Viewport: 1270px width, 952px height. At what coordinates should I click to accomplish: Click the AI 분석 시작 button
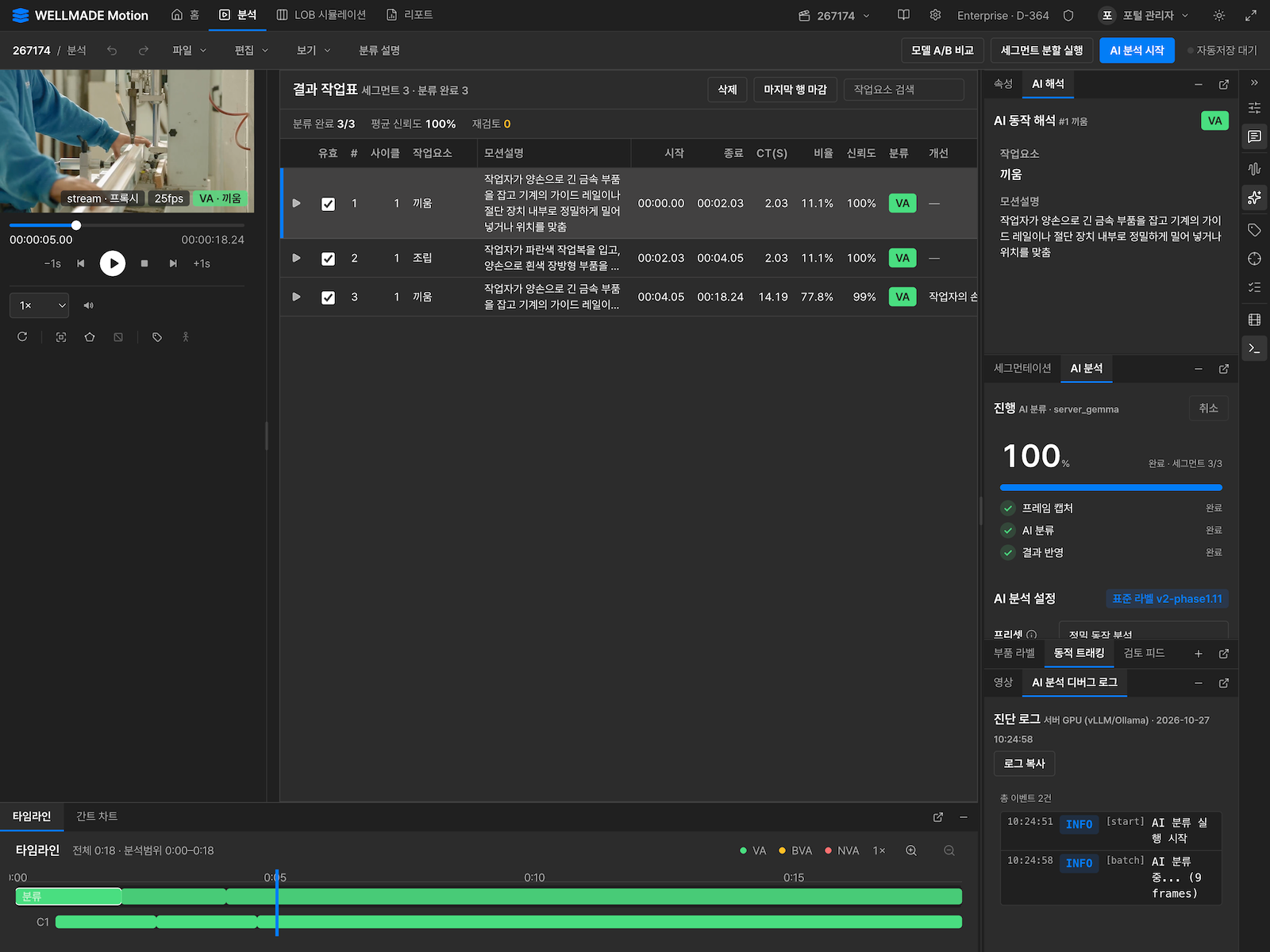(1137, 51)
